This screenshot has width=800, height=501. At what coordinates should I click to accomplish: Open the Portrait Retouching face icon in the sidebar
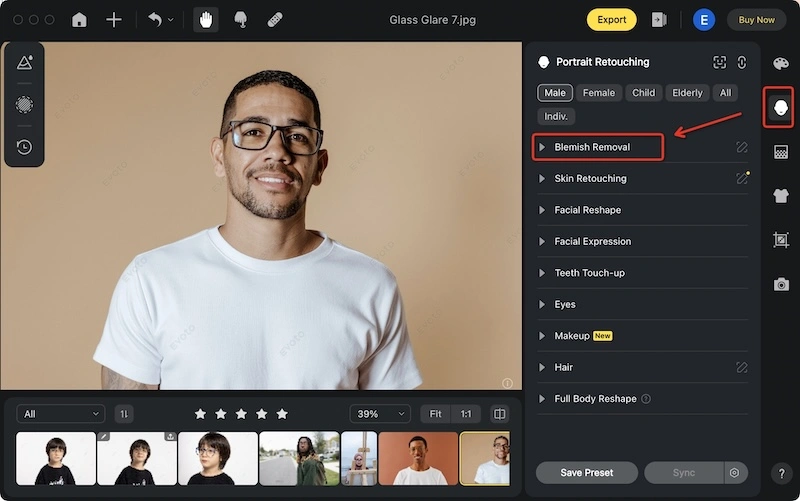click(x=780, y=107)
